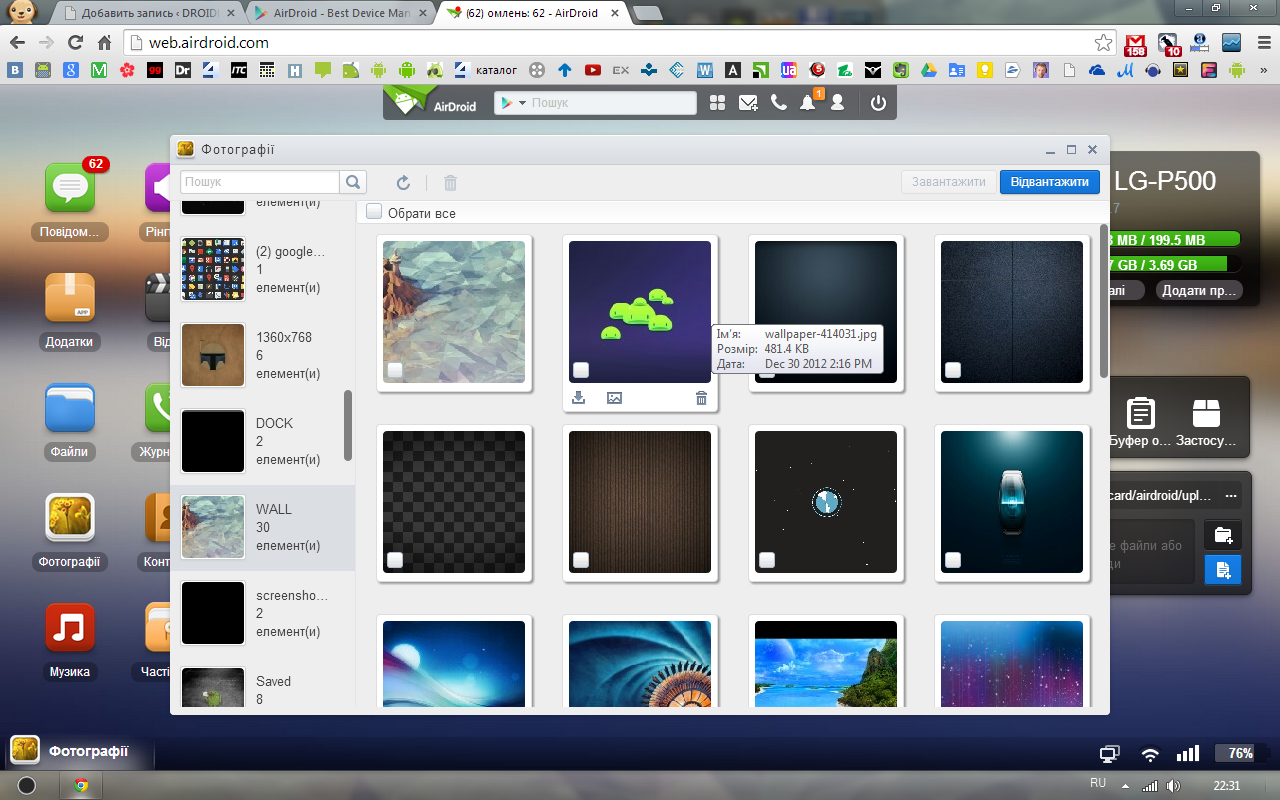Screen dimensions: 1280x800
Task: Open the Додатки apps desktop icon
Action: (70, 298)
